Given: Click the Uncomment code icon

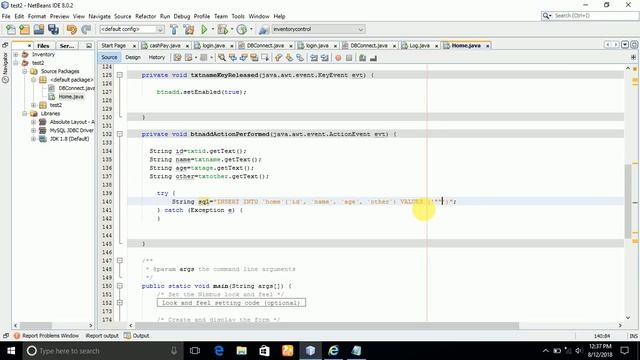Looking at the screenshot, I should coord(373,58).
